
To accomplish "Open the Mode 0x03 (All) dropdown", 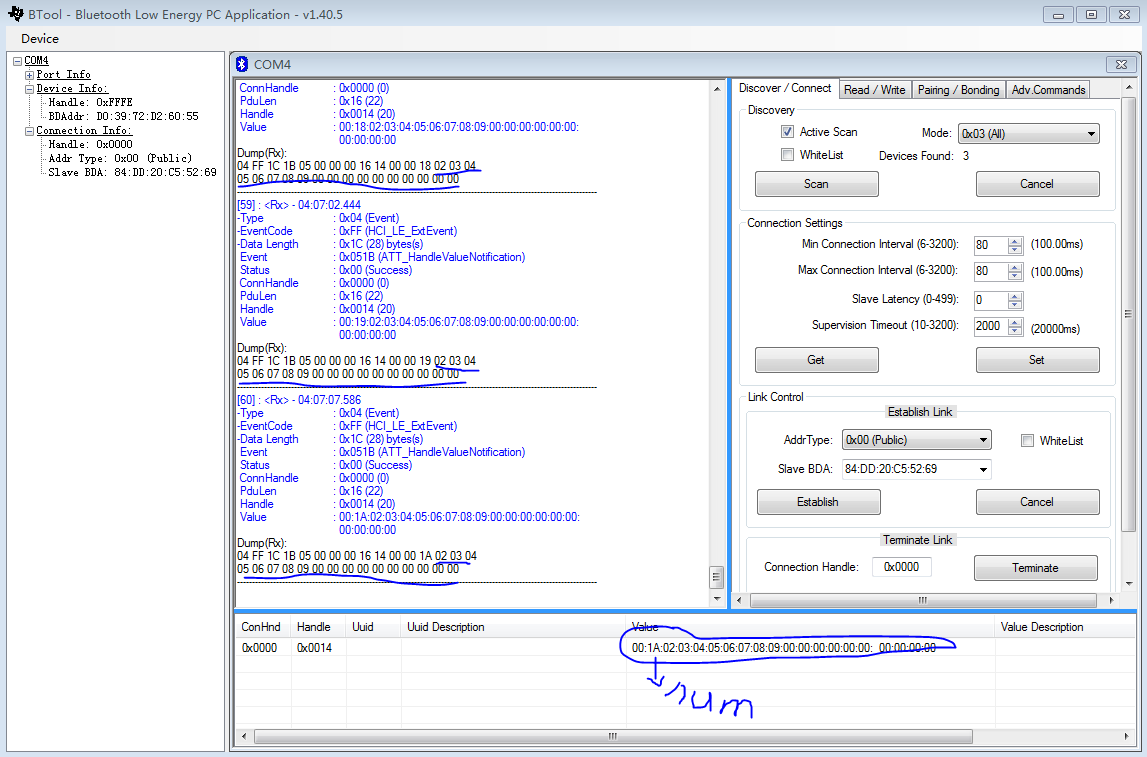I will point(1029,134).
